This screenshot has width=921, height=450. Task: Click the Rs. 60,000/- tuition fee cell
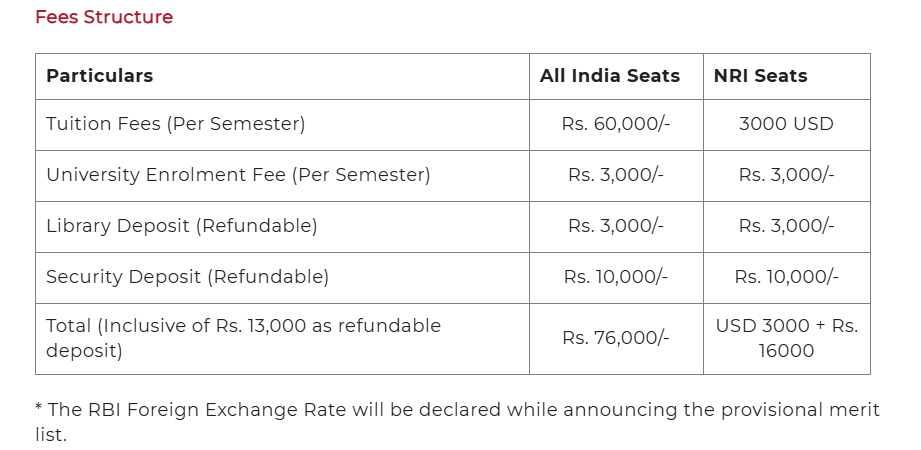click(x=616, y=125)
